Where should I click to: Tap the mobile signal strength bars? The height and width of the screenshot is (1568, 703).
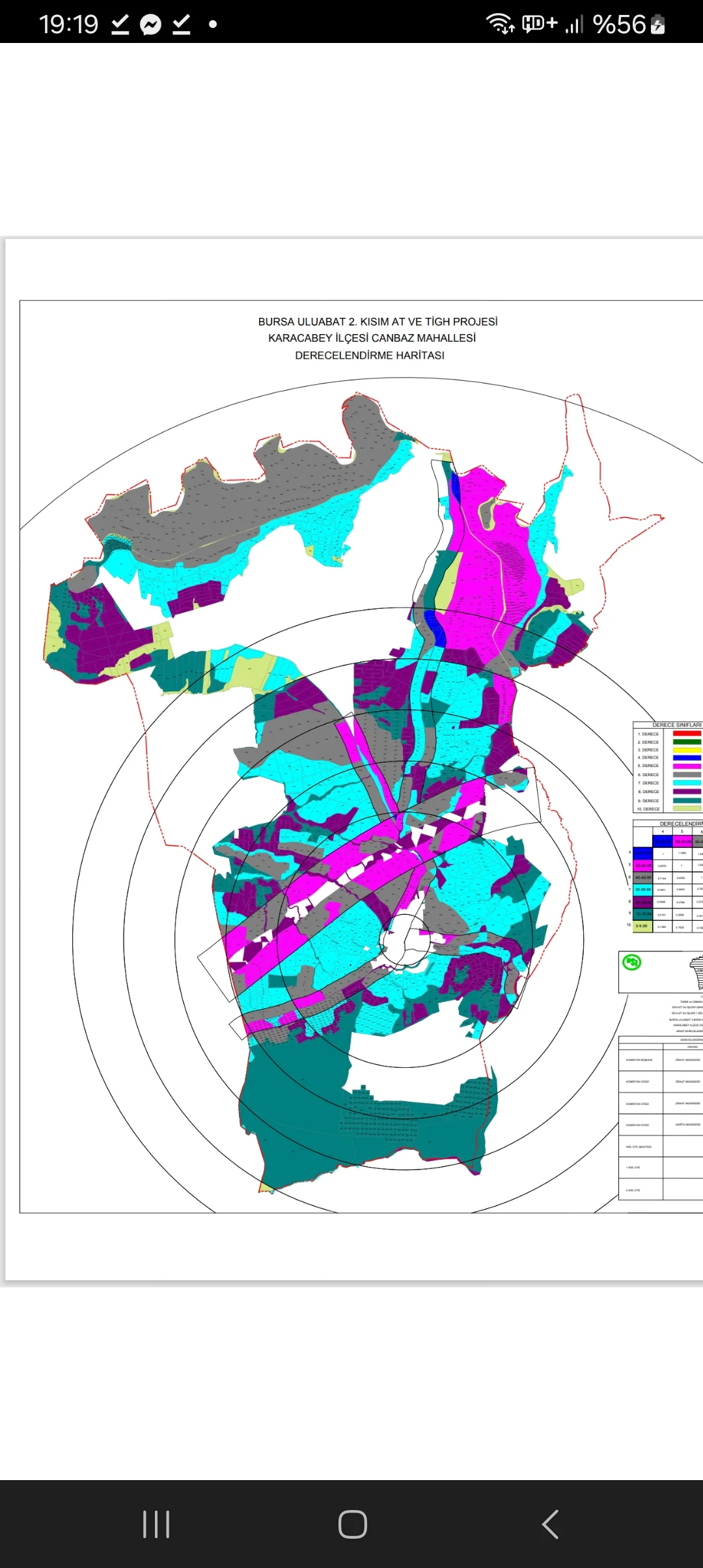573,25
